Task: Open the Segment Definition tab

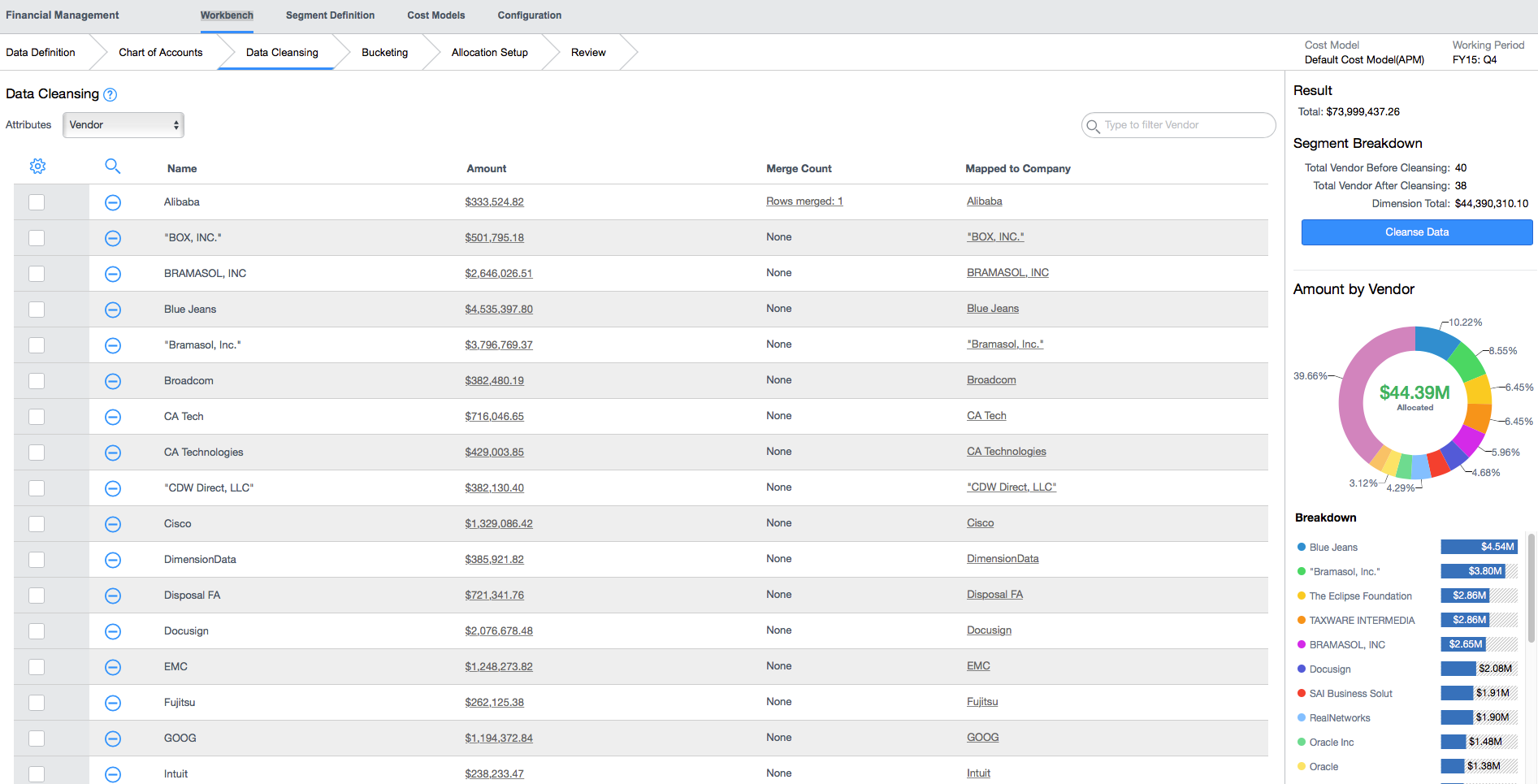Action: (x=330, y=15)
